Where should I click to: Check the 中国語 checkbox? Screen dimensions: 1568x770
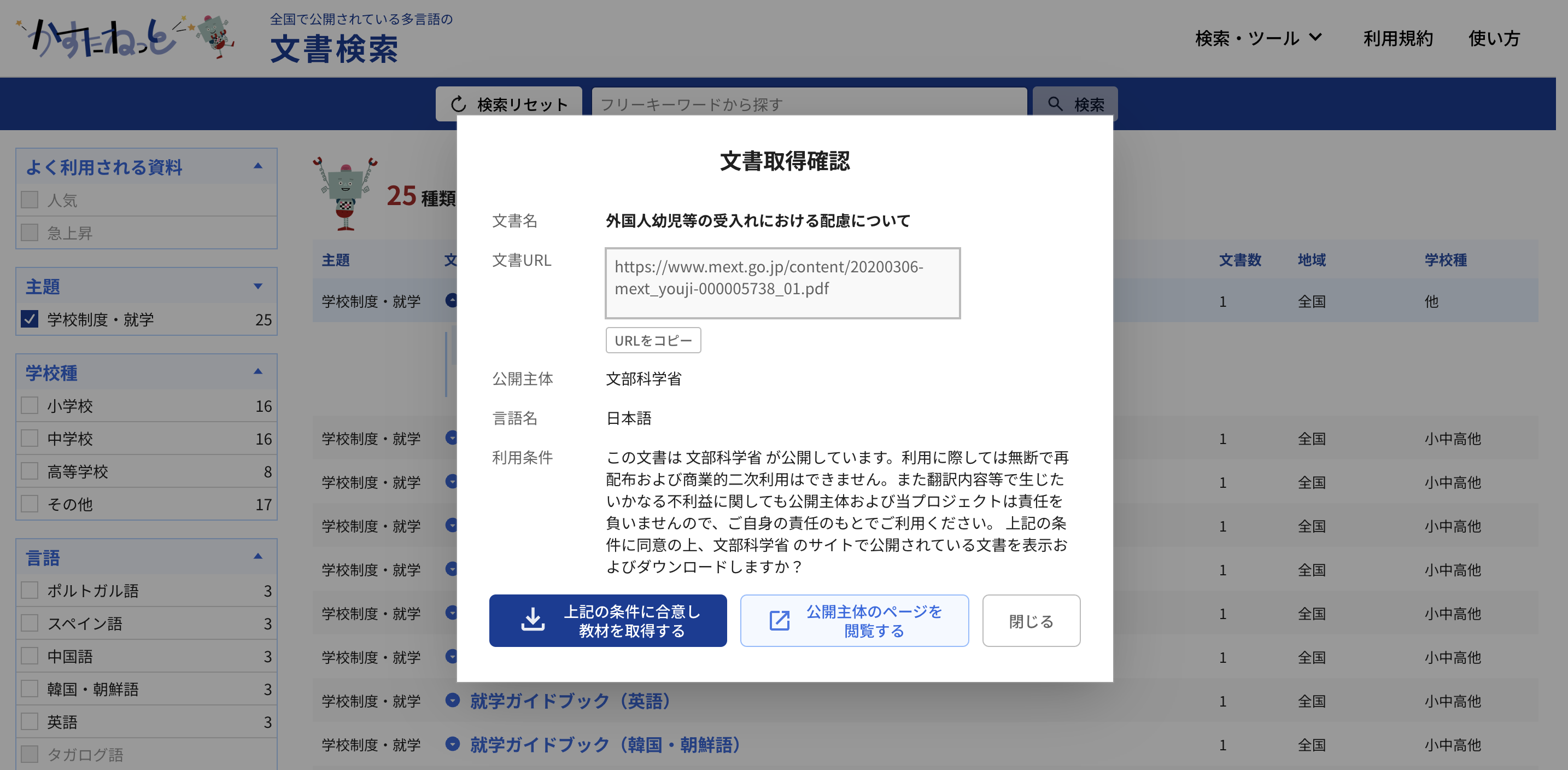point(29,656)
